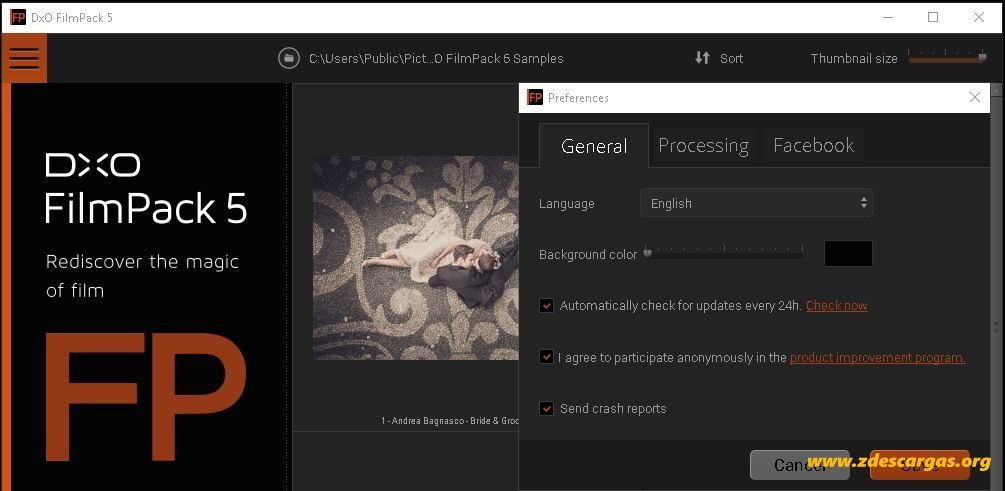This screenshot has width=1005, height=491.
Task: Open the folder browse icon
Action: pyautogui.click(x=289, y=58)
